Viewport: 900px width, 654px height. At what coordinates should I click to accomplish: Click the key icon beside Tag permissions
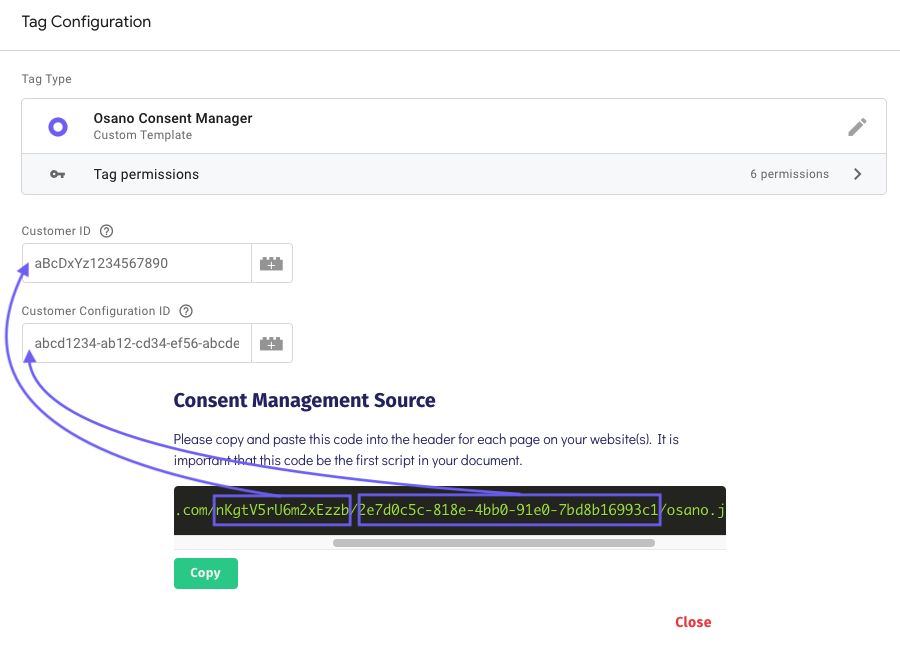point(57,174)
